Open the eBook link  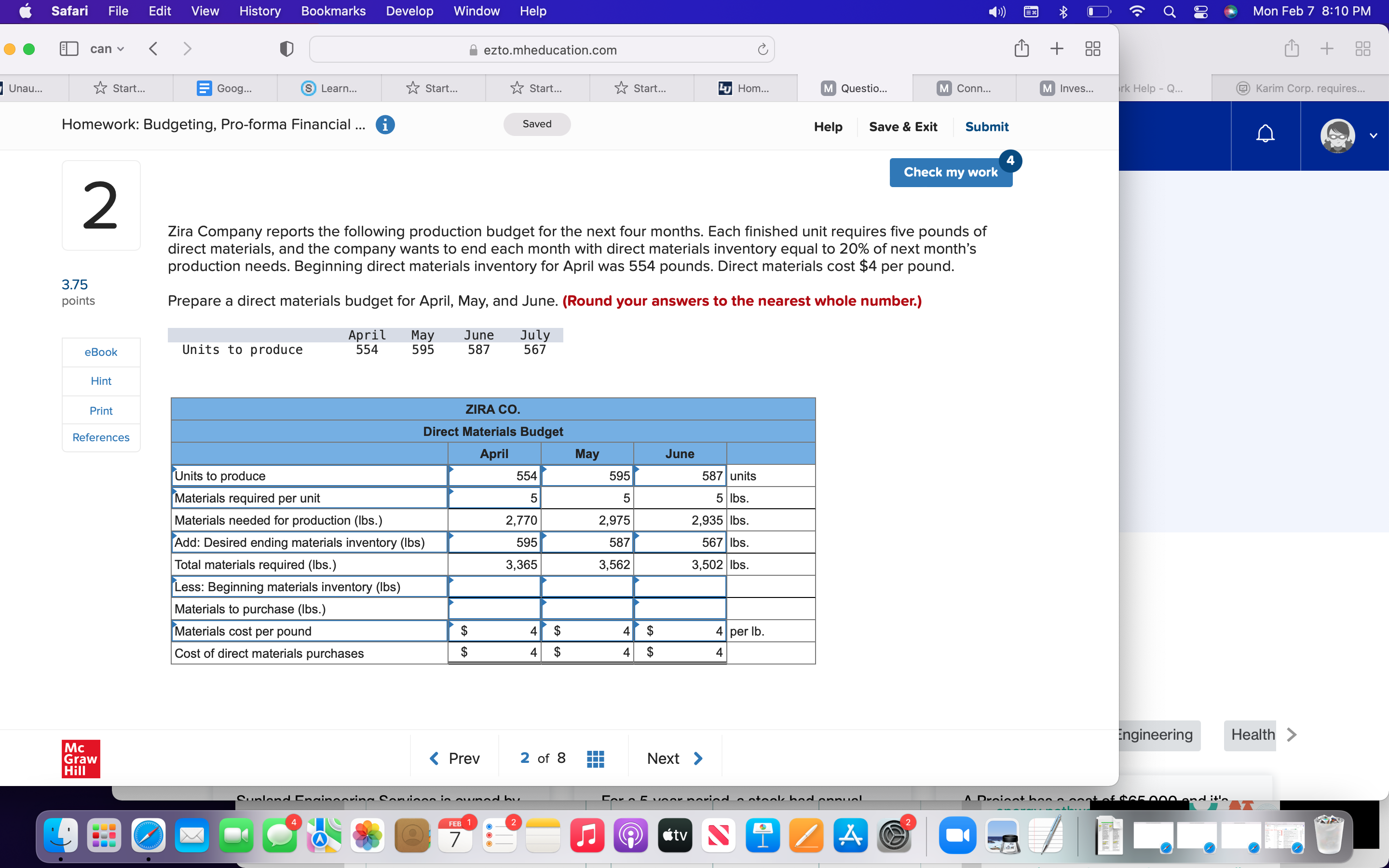tap(101, 352)
